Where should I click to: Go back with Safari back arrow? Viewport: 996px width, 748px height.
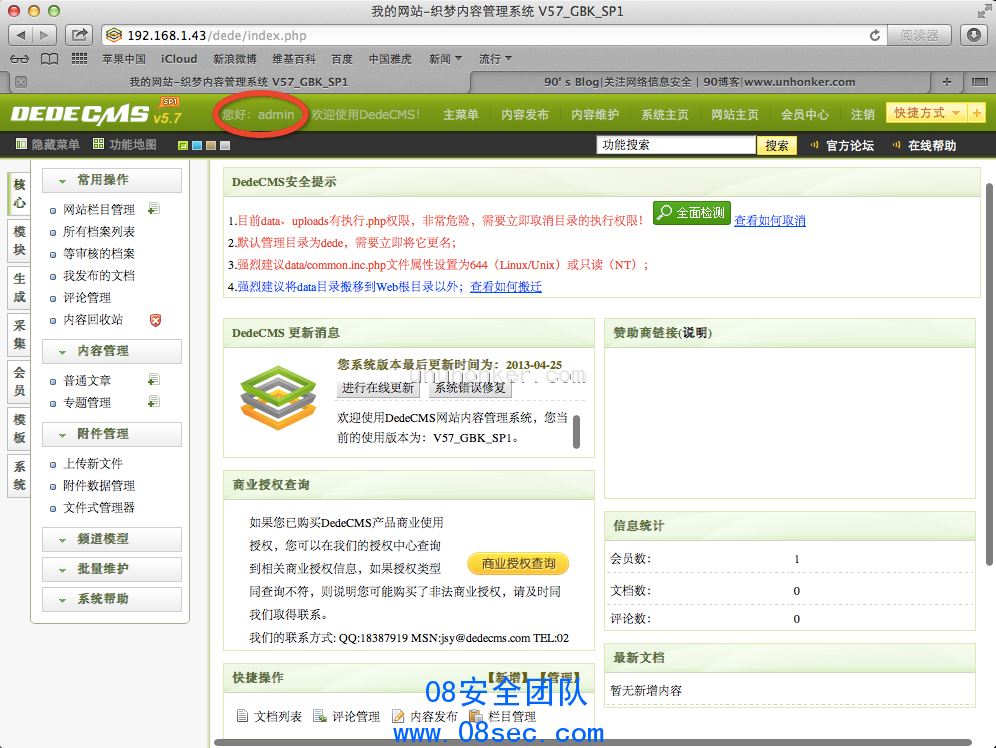[20, 35]
